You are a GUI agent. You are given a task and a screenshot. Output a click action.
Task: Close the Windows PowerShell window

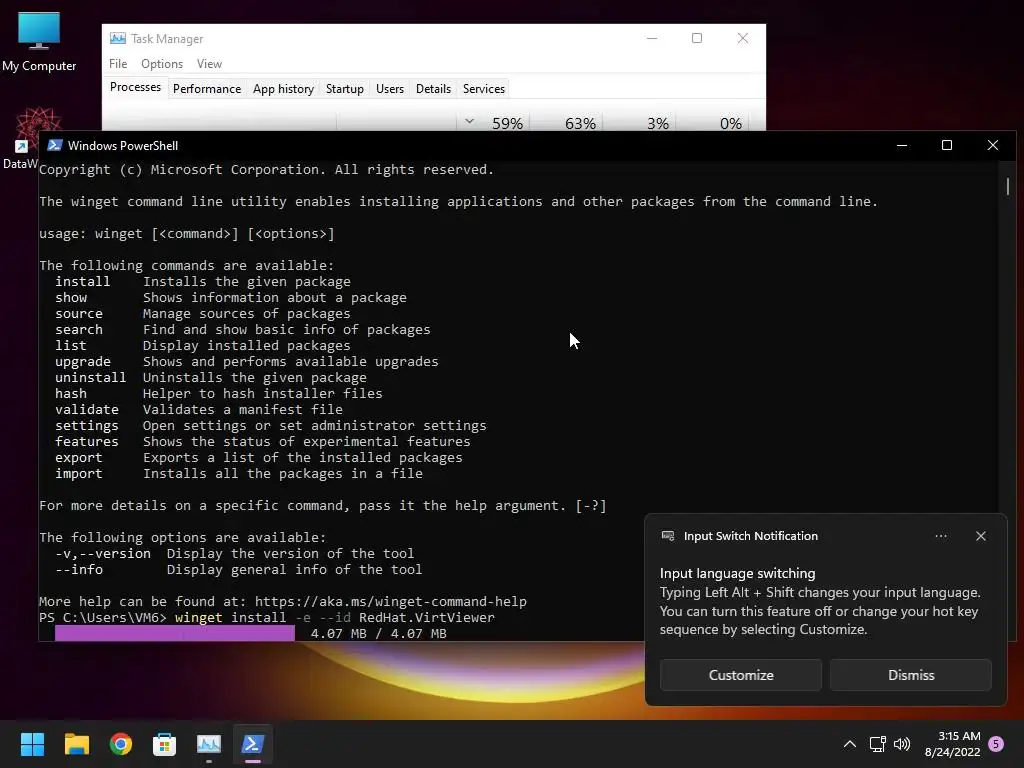tap(993, 145)
